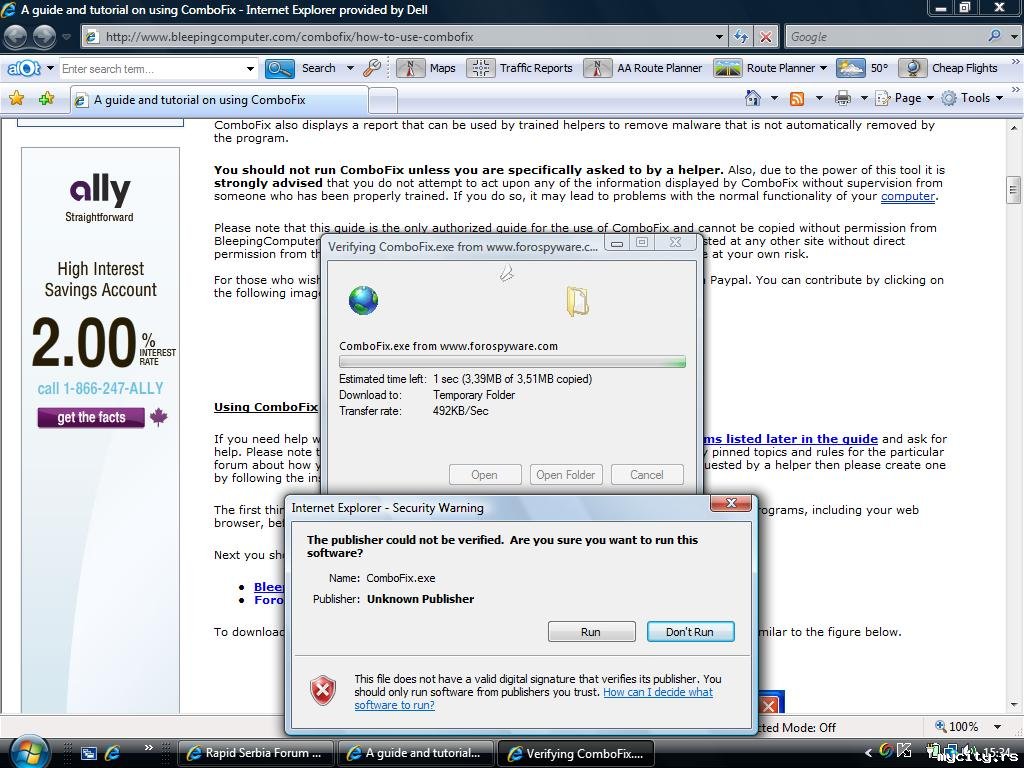This screenshot has height=768, width=1024.
Task: Click the 50° weather icon
Action: pos(850,68)
